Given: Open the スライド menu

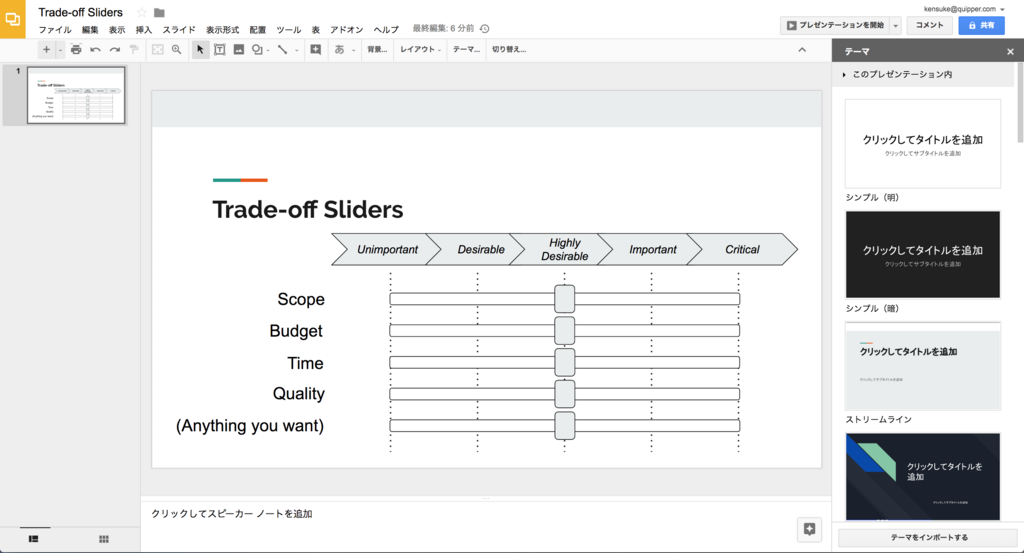Looking at the screenshot, I should coord(179,29).
